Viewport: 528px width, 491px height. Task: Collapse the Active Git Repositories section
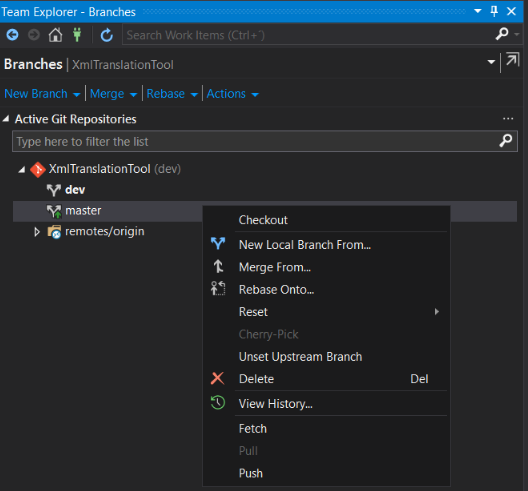coord(6,119)
